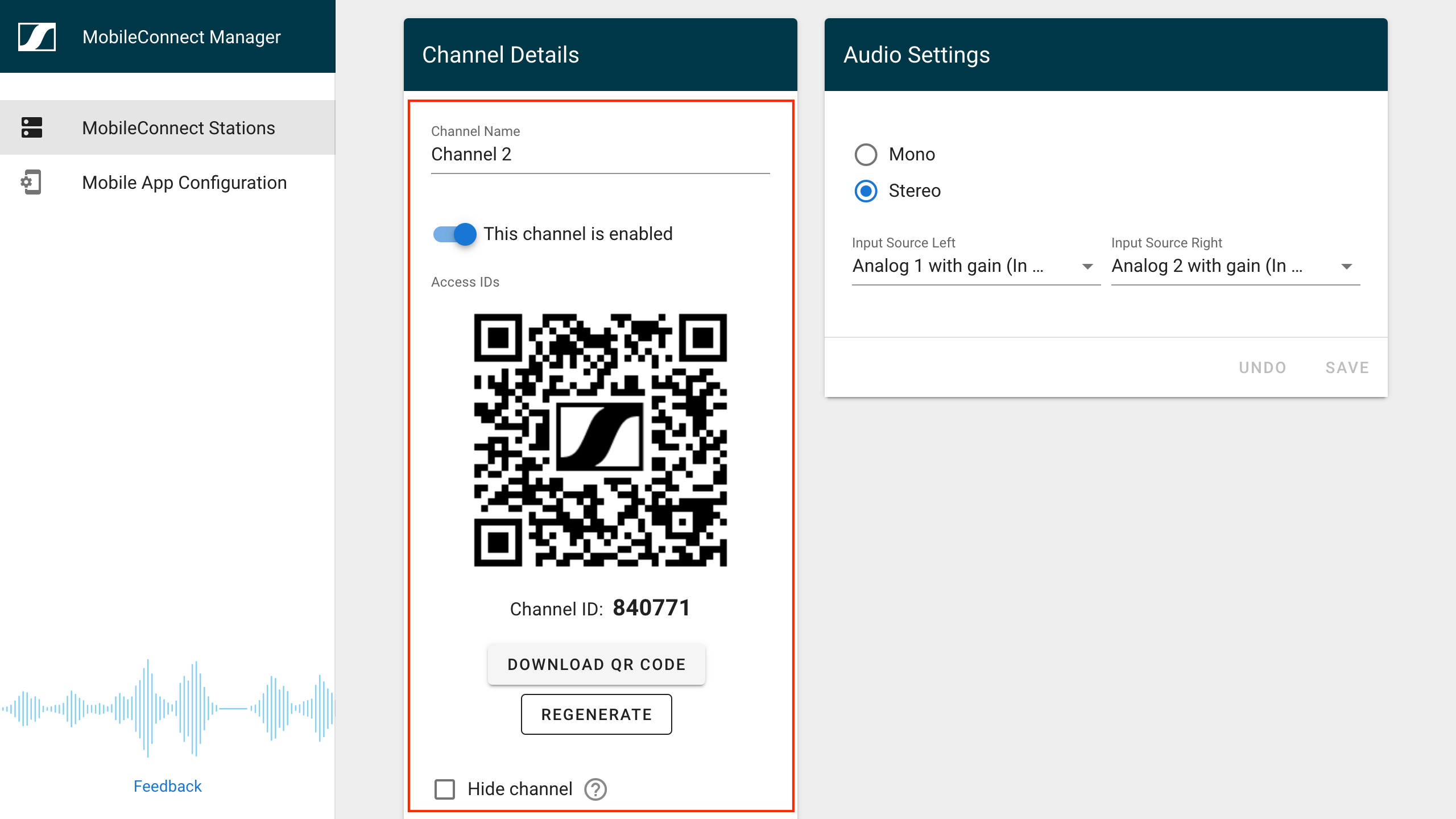The height and width of the screenshot is (819, 1456).
Task: Toggle the channel enabled switch
Action: click(454, 234)
